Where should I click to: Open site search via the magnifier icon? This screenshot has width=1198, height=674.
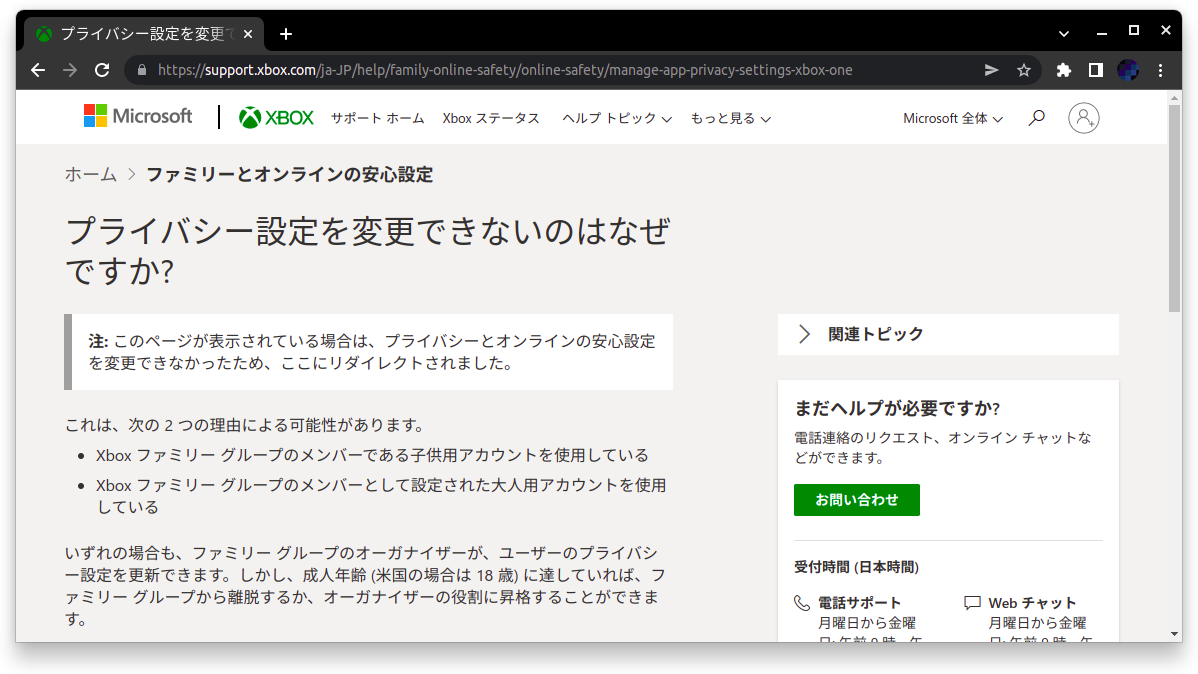tap(1036, 117)
